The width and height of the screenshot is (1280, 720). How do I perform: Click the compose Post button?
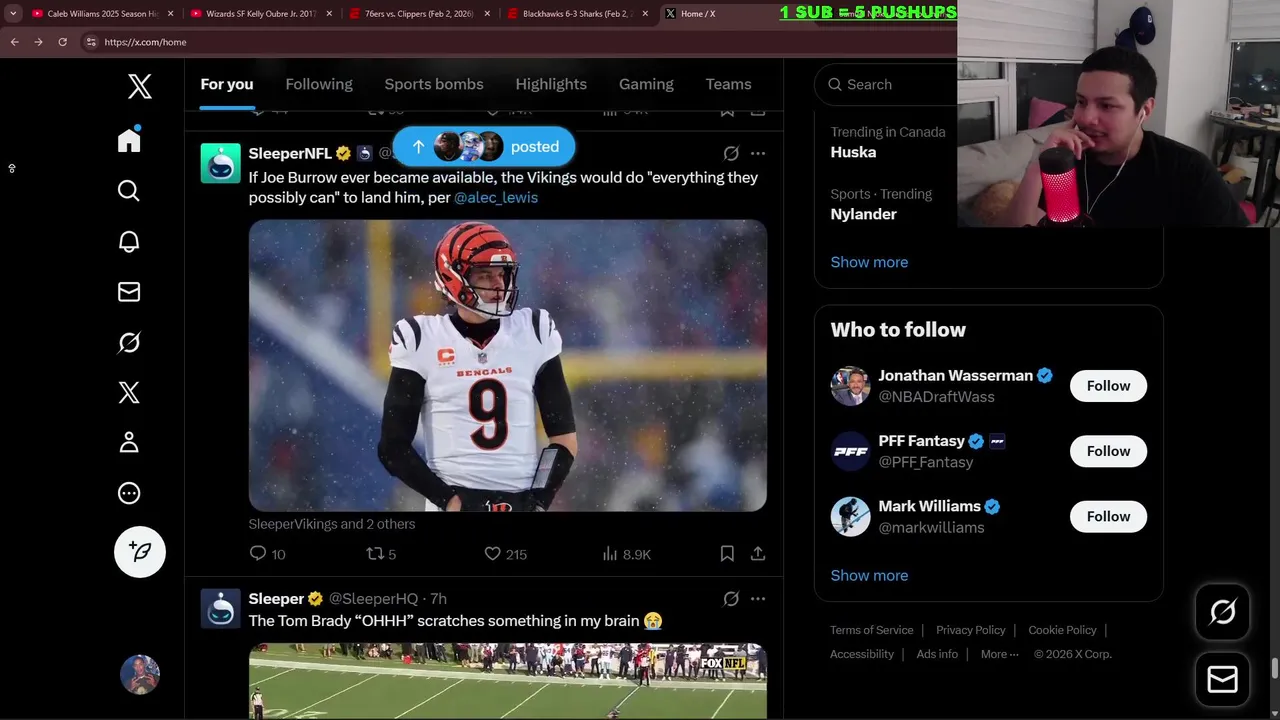click(x=140, y=552)
